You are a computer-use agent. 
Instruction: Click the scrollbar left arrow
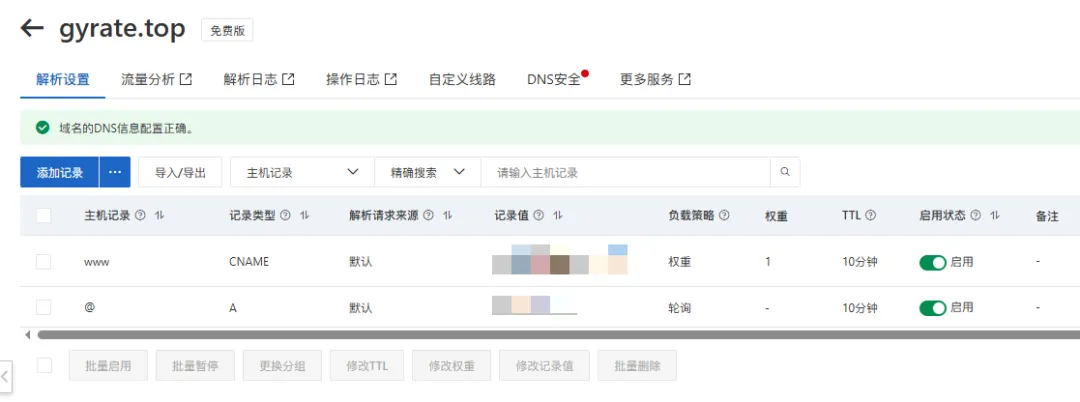pos(28,335)
